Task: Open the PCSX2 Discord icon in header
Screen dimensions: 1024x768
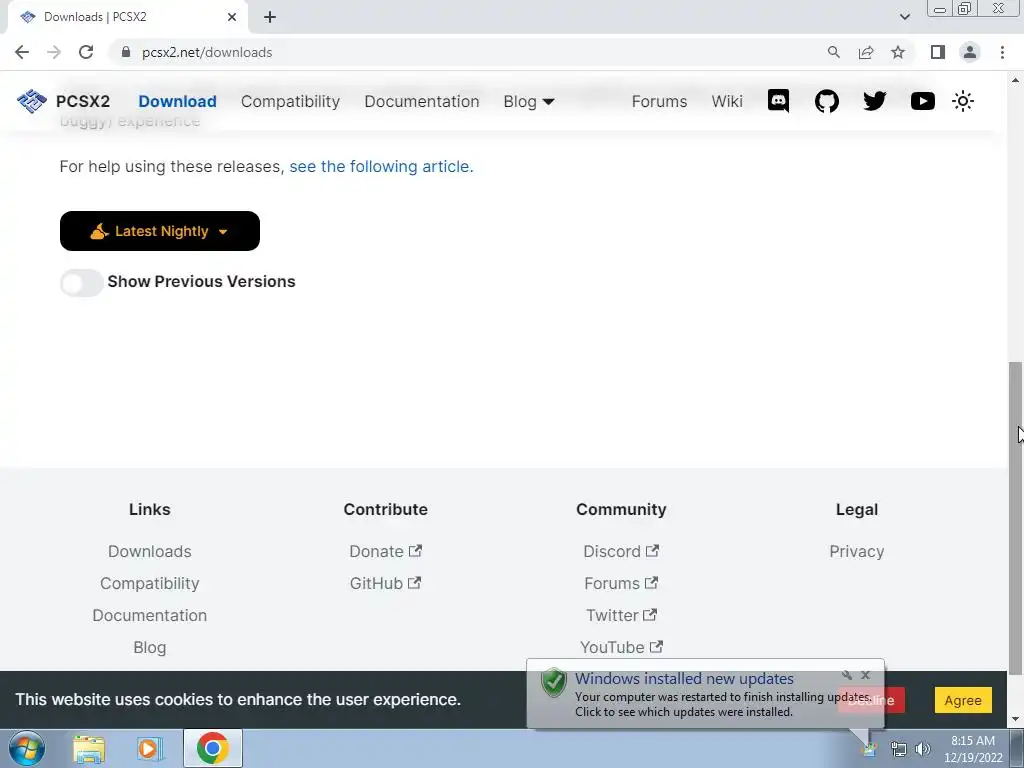Action: (778, 101)
